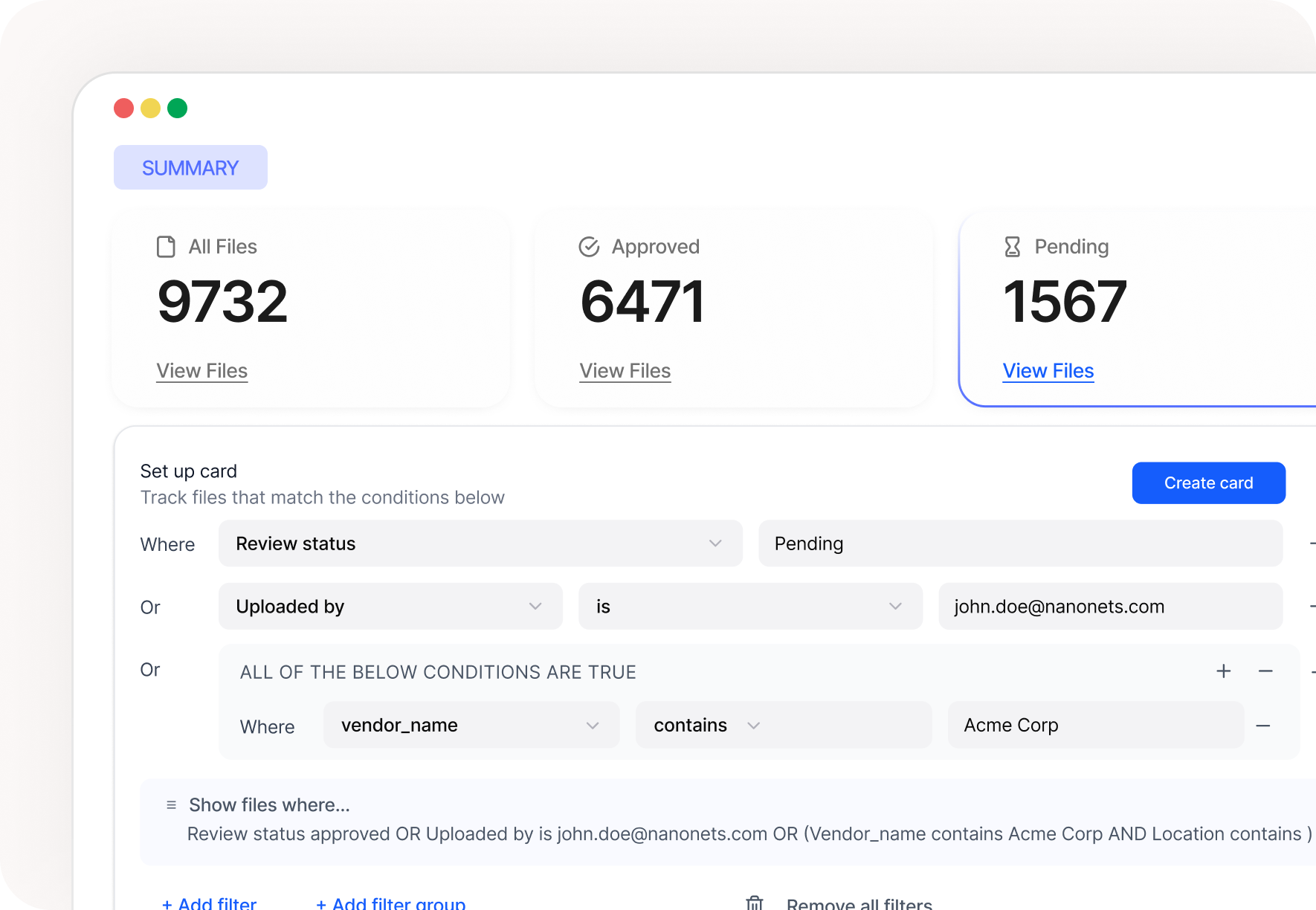Click the Approved checkmark circle icon

point(589,247)
